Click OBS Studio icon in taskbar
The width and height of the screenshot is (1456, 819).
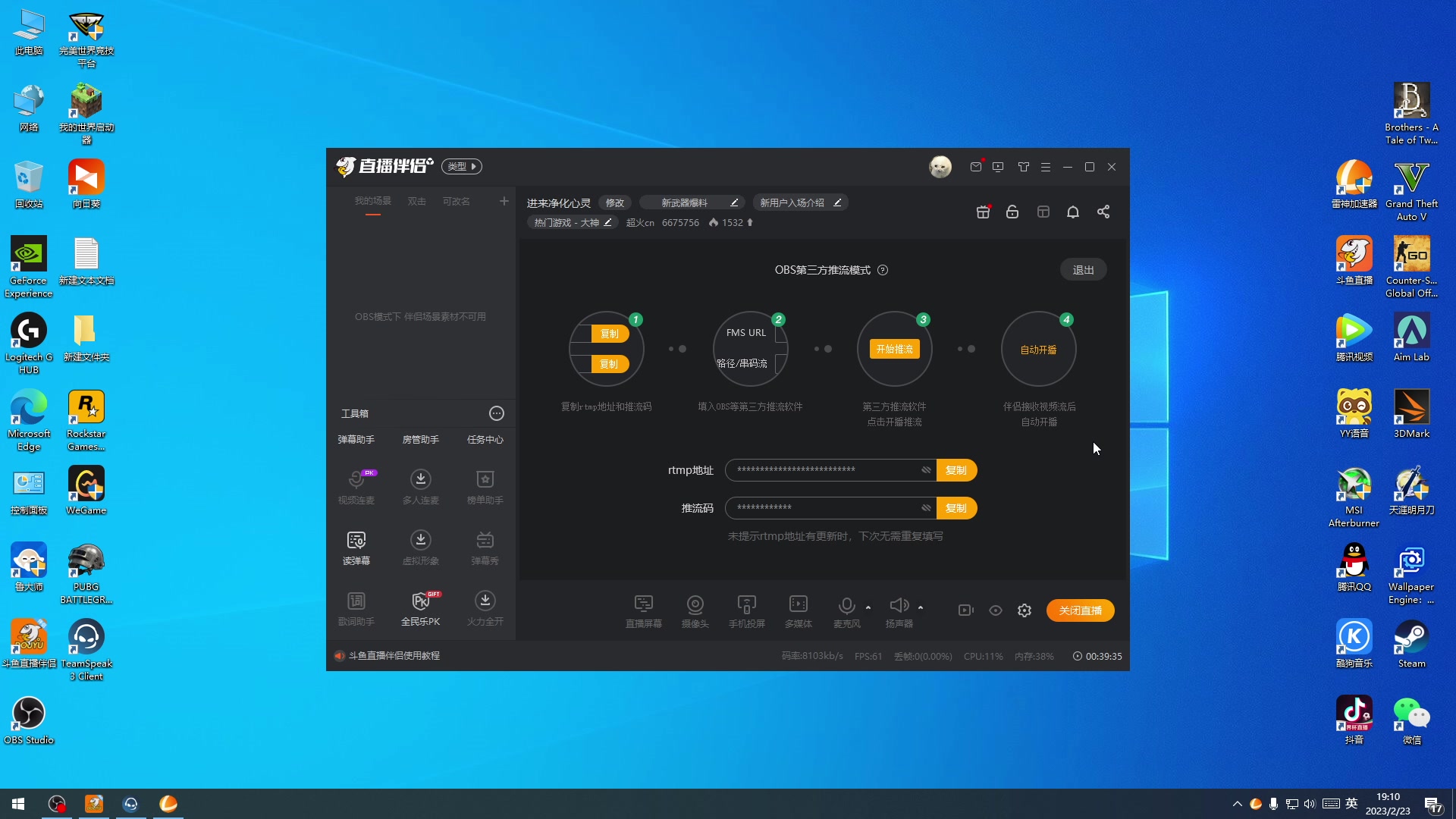pos(56,804)
